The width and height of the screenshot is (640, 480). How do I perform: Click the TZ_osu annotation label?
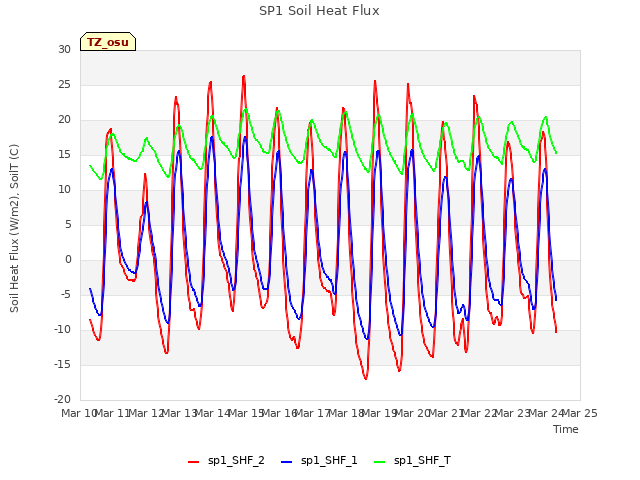click(108, 42)
